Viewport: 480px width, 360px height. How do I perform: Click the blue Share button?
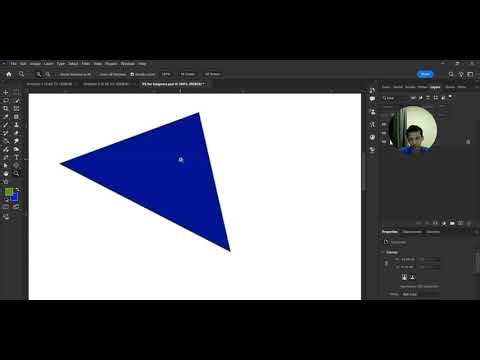tap(425, 74)
